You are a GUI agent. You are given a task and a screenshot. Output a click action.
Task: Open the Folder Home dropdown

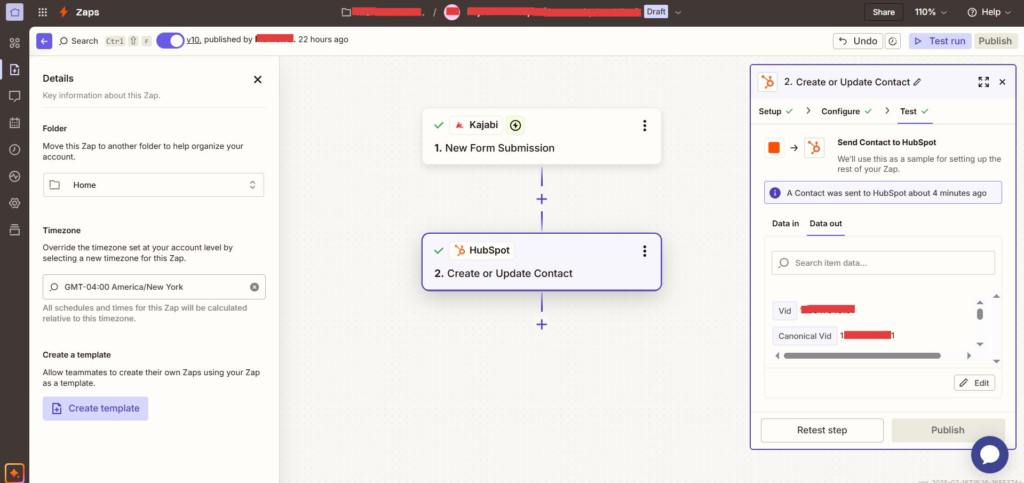pyautogui.click(x=153, y=185)
